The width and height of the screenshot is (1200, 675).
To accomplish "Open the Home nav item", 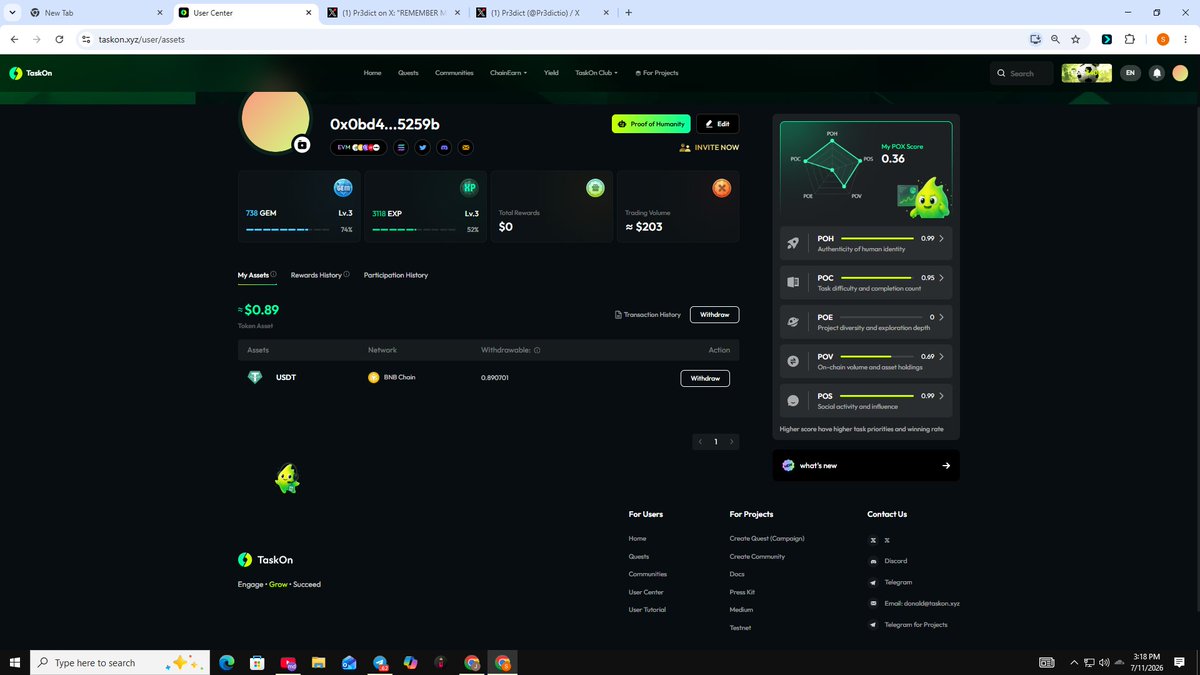I will pyautogui.click(x=372, y=73).
